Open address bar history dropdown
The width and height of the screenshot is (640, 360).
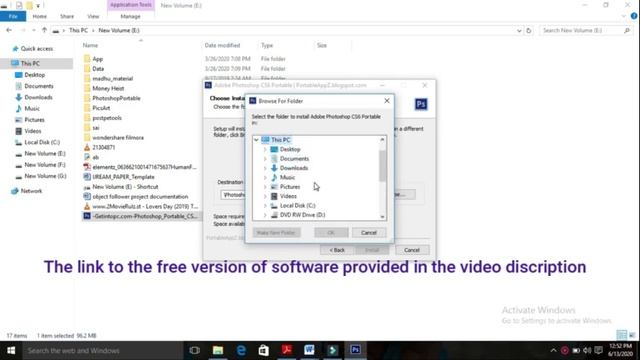pos(519,31)
